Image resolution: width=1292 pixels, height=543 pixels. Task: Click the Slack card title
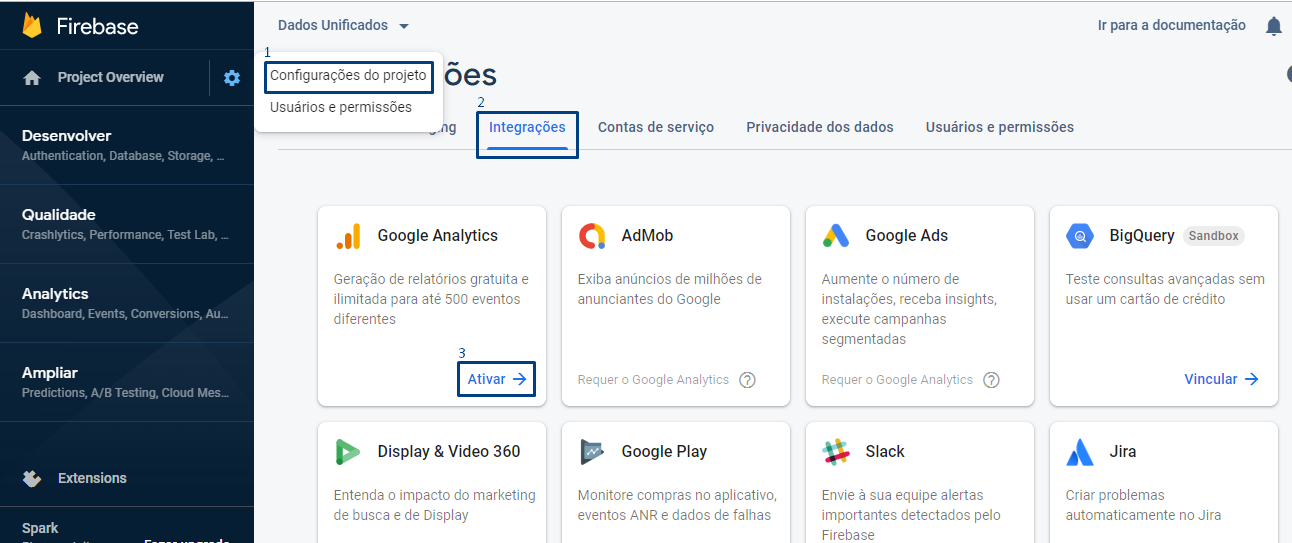click(885, 451)
